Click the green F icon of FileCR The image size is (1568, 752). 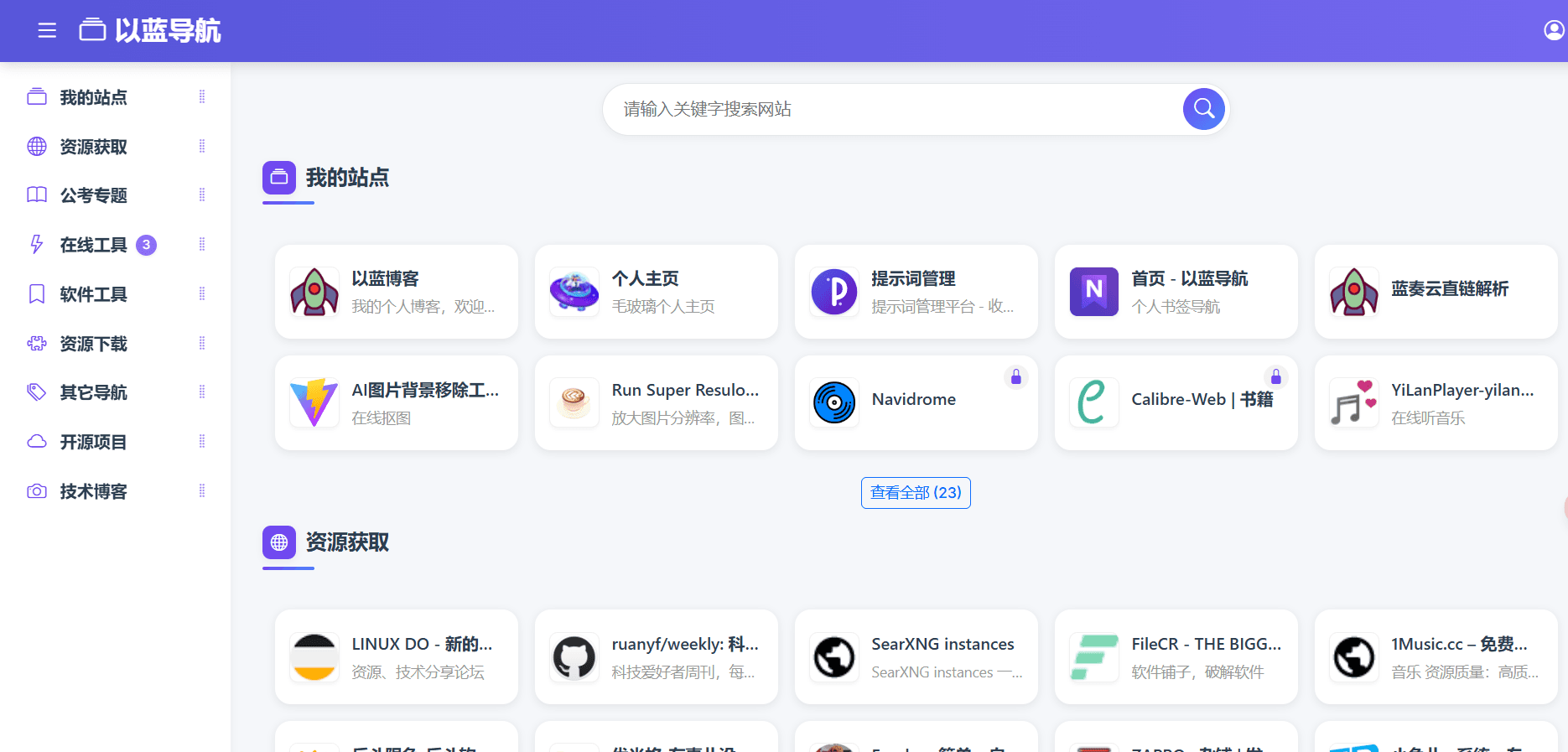click(1094, 657)
